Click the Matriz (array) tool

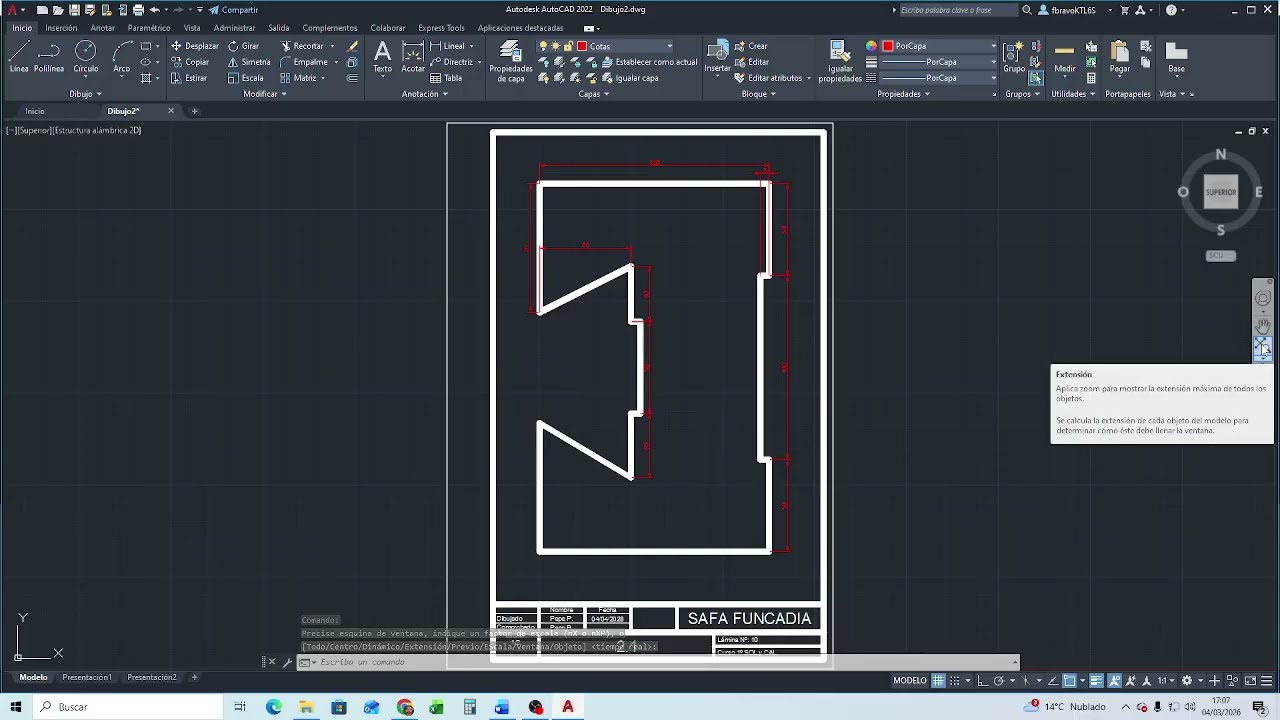[x=298, y=78]
